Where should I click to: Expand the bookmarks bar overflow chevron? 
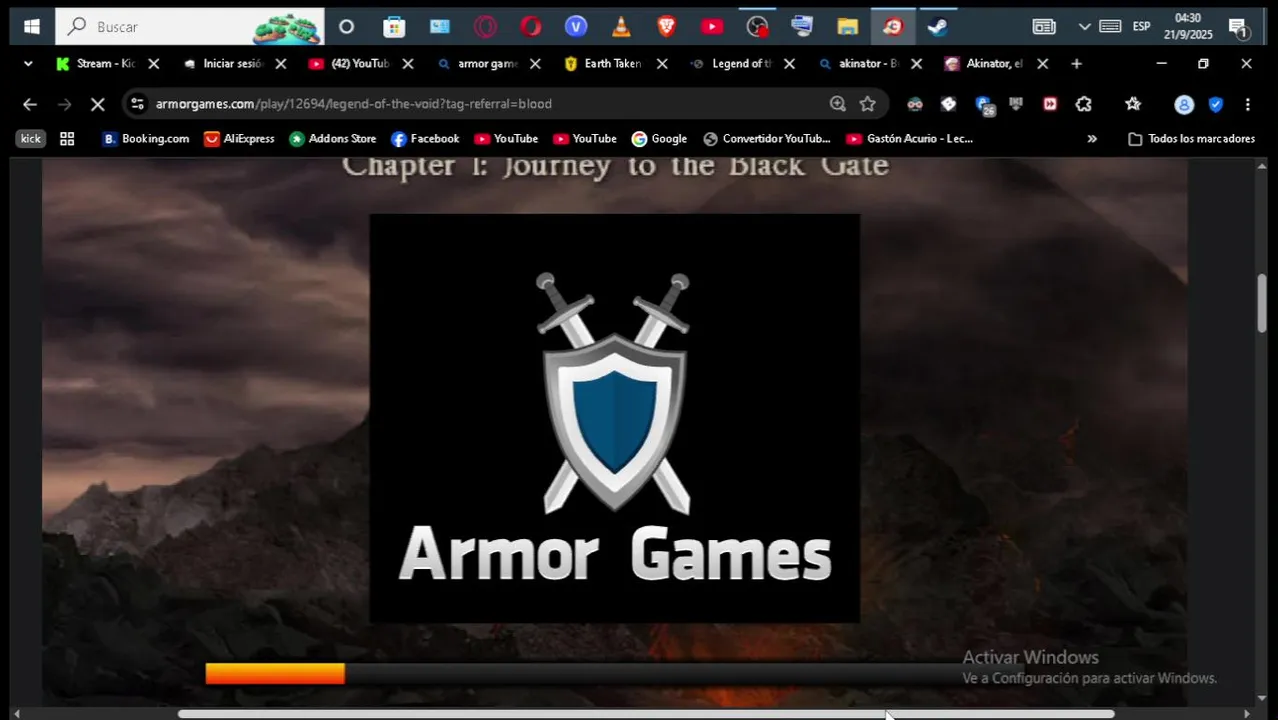[x=1092, y=139]
